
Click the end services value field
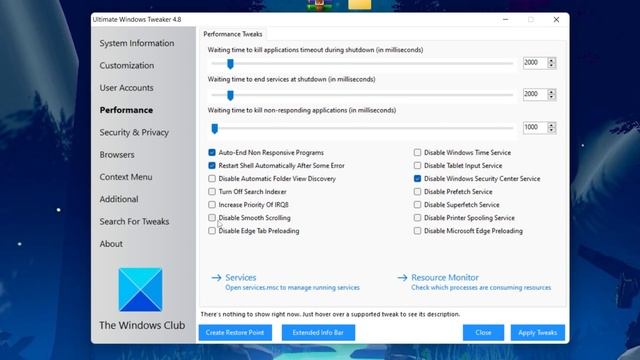pyautogui.click(x=535, y=94)
